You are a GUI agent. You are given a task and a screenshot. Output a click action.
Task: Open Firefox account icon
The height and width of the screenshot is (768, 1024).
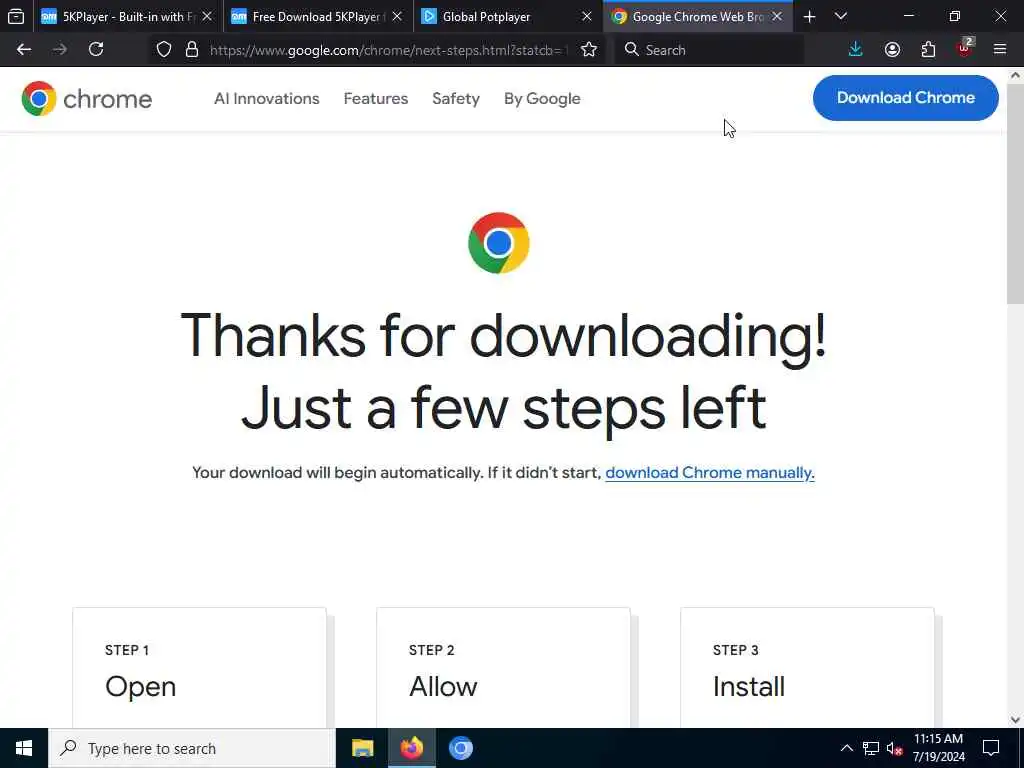[892, 50]
